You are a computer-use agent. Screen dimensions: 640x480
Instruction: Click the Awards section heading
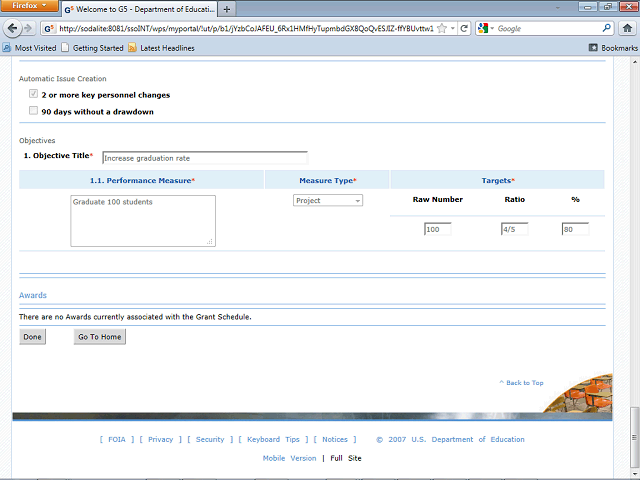tap(33, 295)
